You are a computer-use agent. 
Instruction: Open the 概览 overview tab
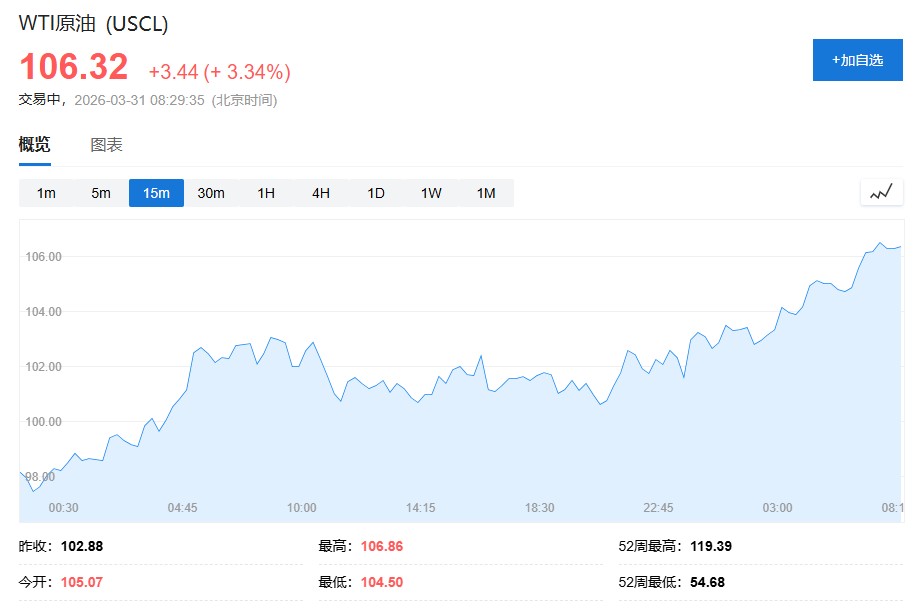[34, 144]
